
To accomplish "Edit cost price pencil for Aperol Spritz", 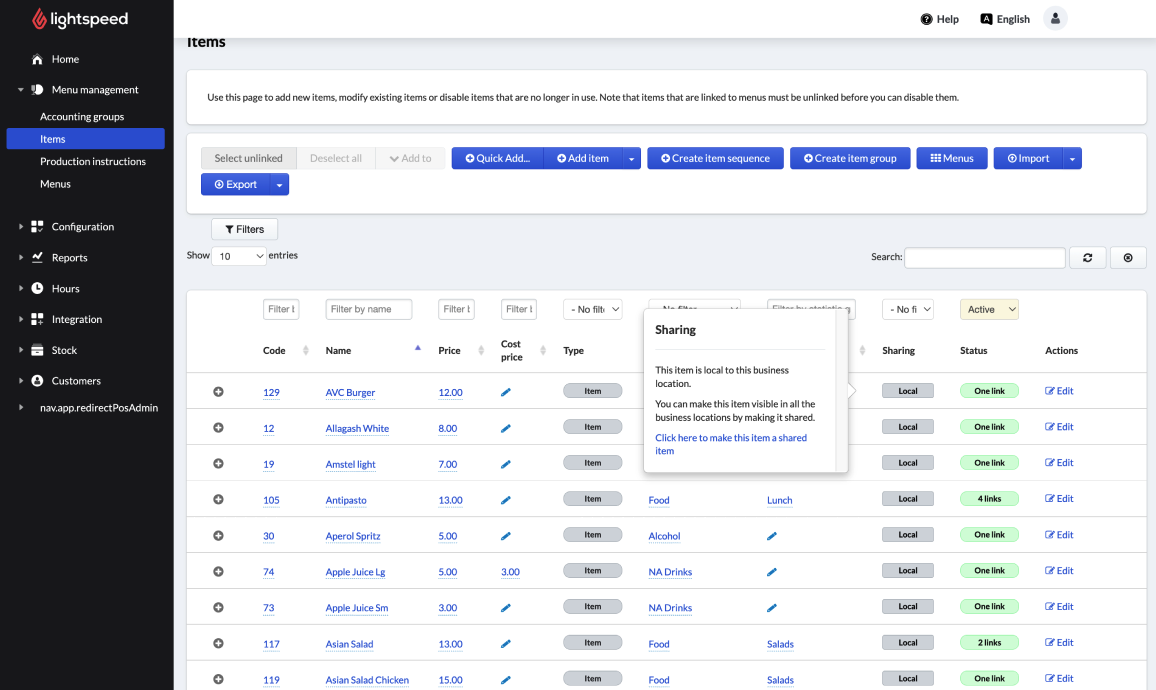I will tap(506, 536).
